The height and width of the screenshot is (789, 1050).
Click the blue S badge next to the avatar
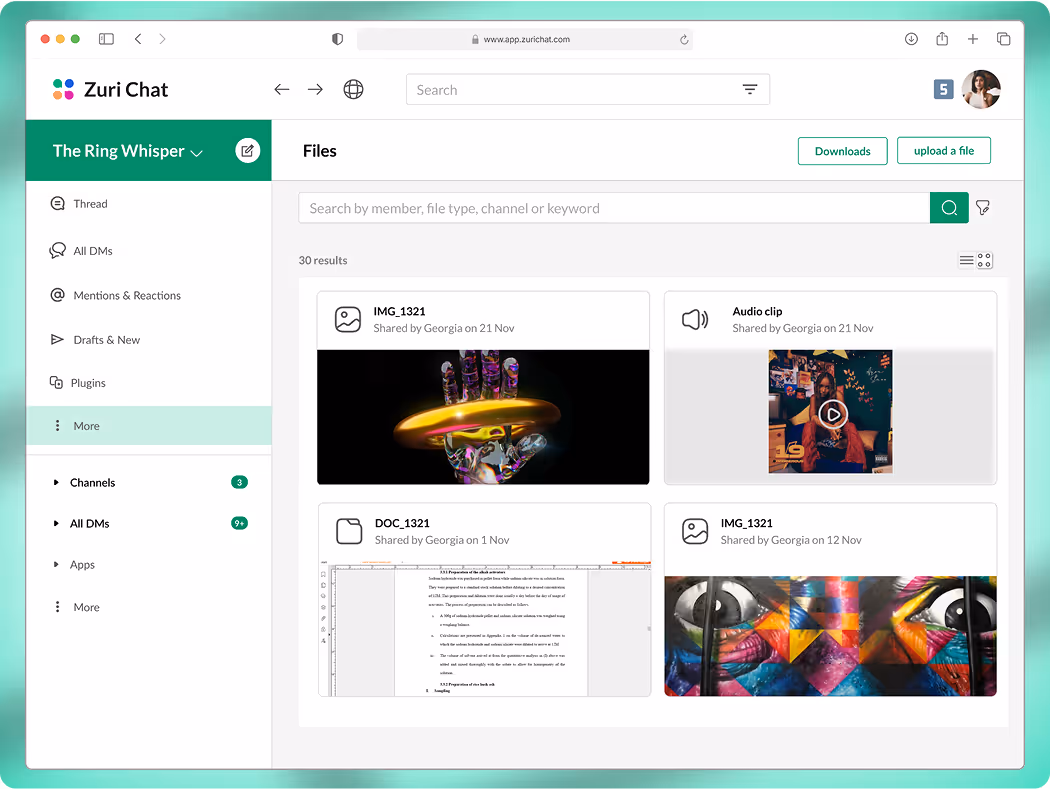[943, 89]
